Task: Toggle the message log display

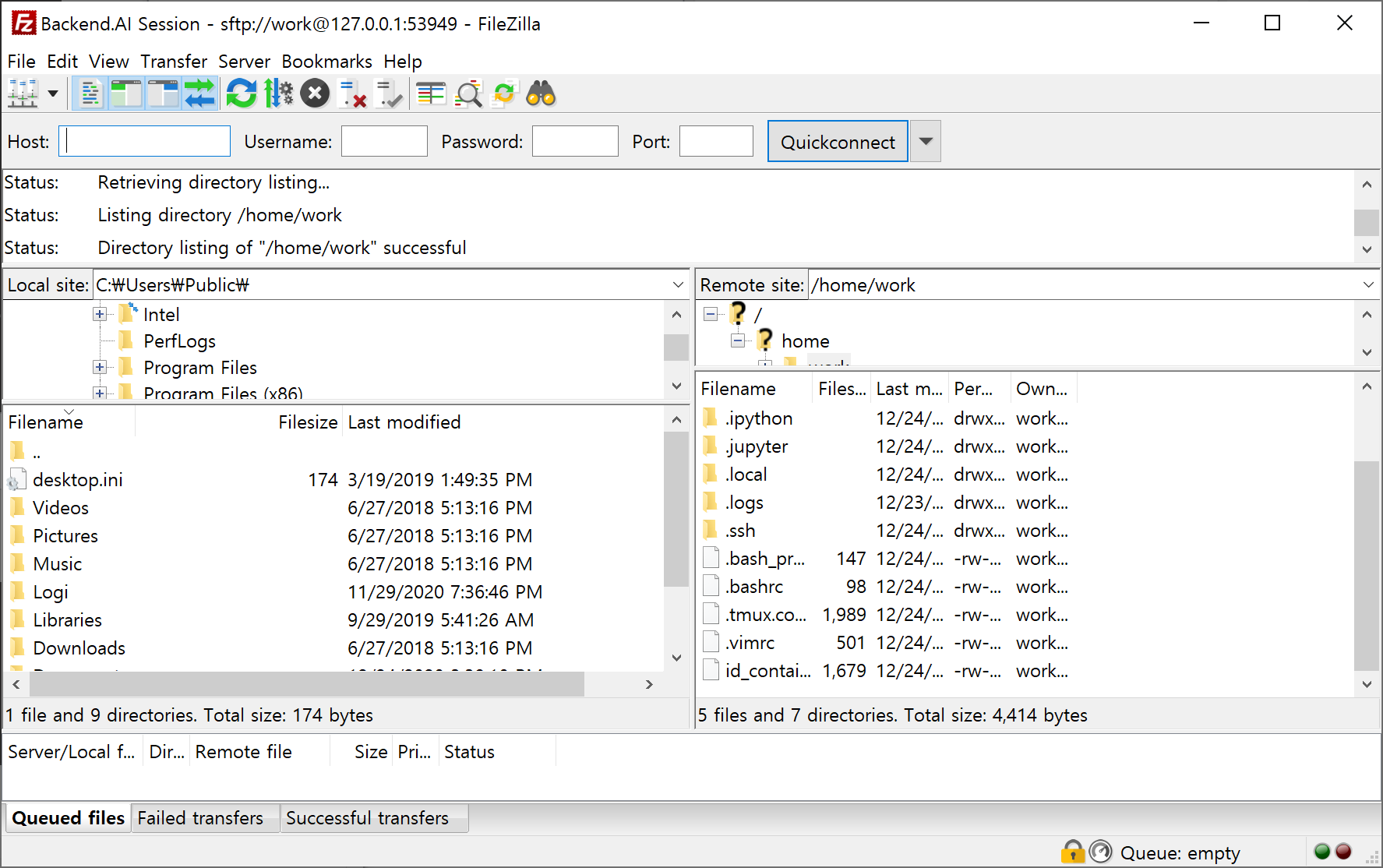Action: (91, 94)
